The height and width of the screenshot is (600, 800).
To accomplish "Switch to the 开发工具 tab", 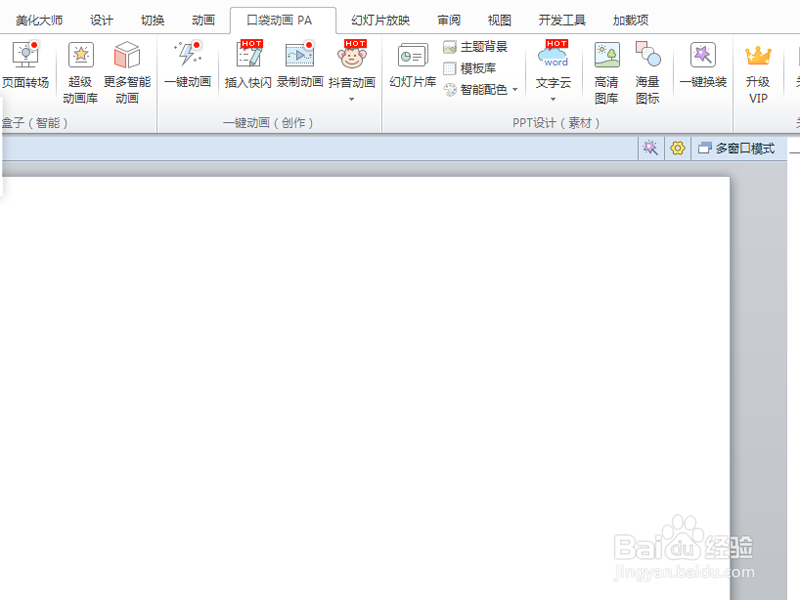I will point(562,20).
